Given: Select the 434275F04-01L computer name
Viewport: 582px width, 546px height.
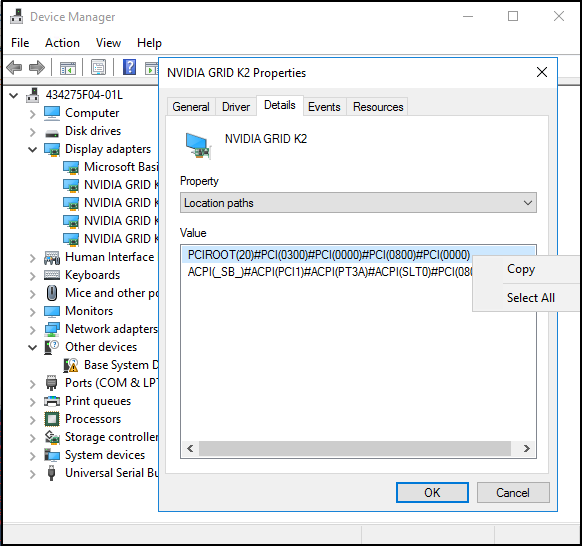Looking at the screenshot, I should click(x=84, y=95).
